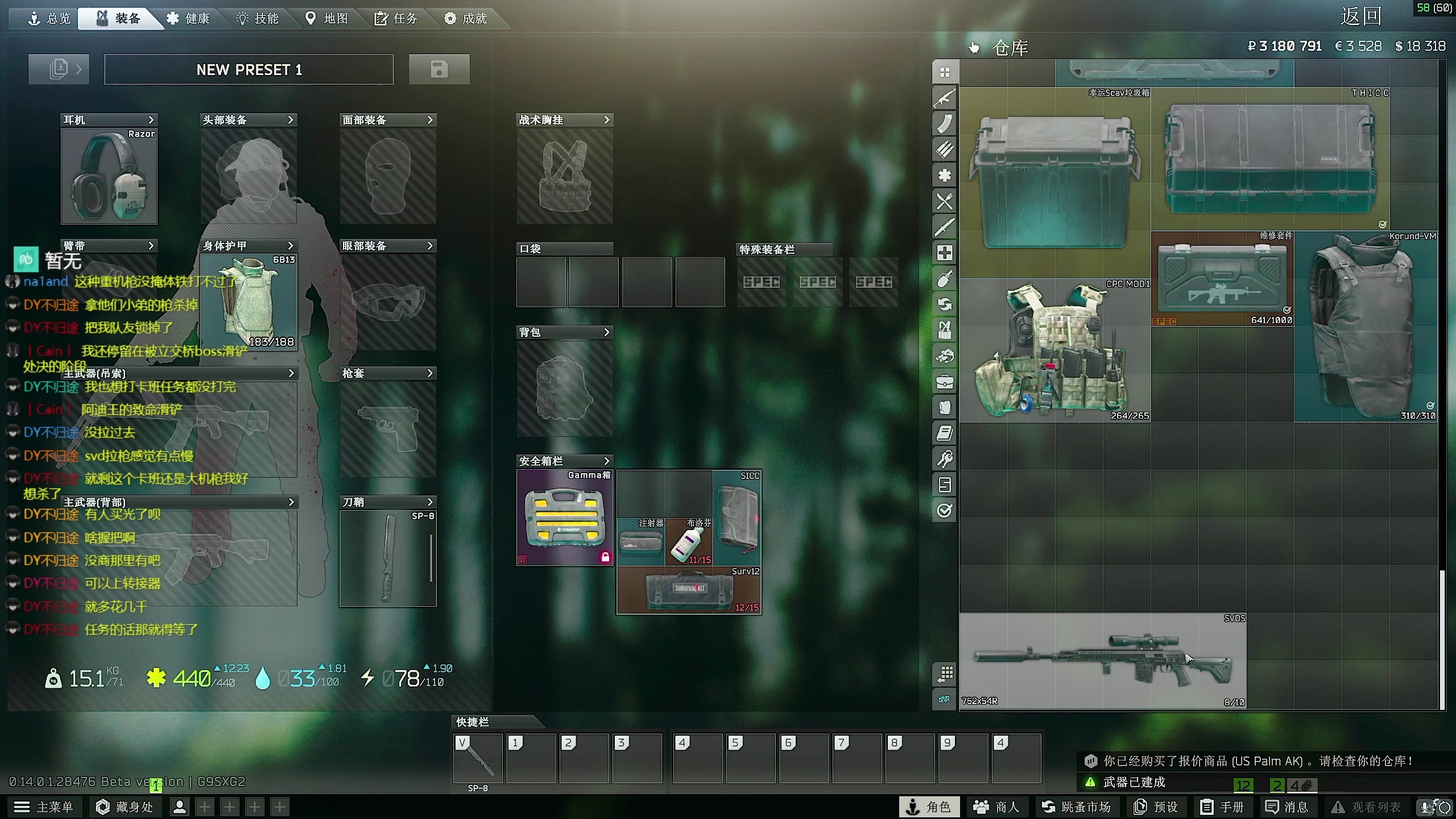1456x819 pixels.
Task: Switch to the 技能 tab
Action: click(x=258, y=19)
